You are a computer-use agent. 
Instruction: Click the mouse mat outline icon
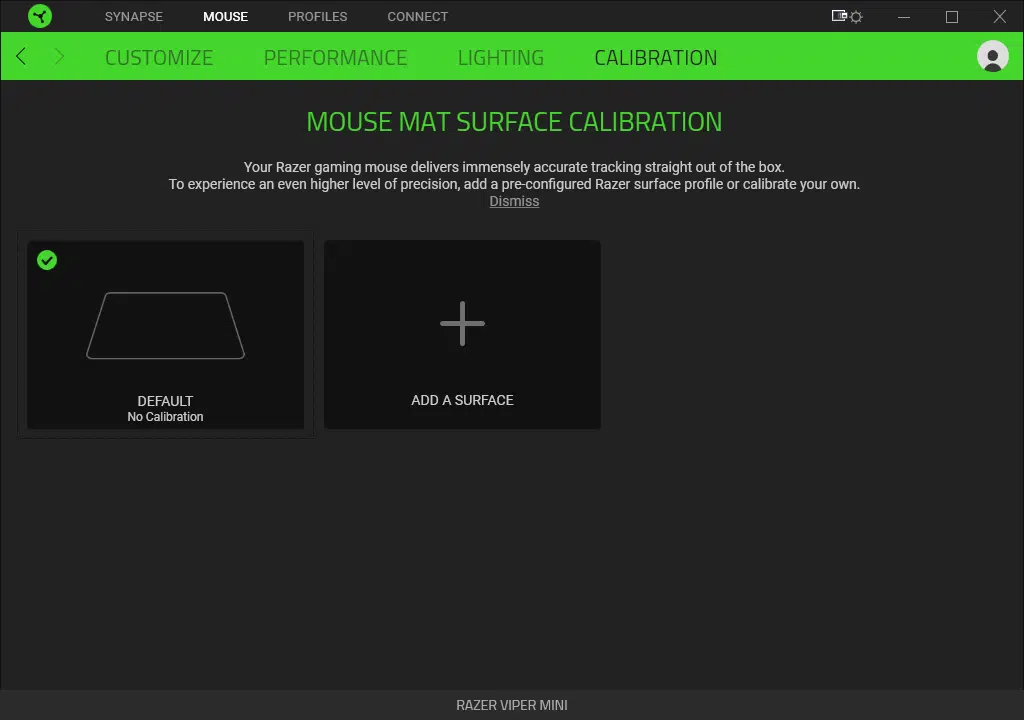(x=165, y=325)
